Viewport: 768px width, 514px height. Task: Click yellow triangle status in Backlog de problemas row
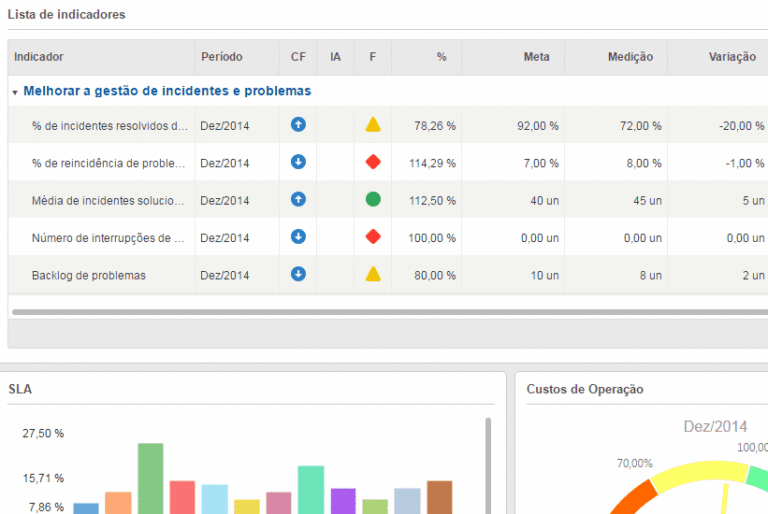373,274
